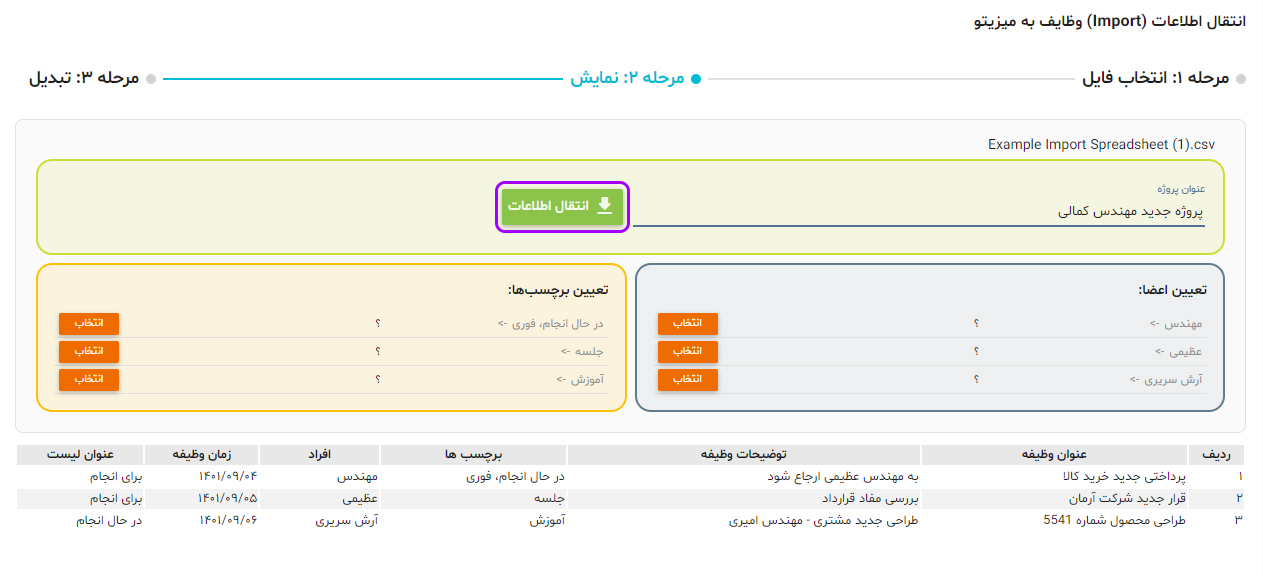
Task: Click the file name Example Import Spreadsheet (1).csv
Action: [x=1101, y=144]
